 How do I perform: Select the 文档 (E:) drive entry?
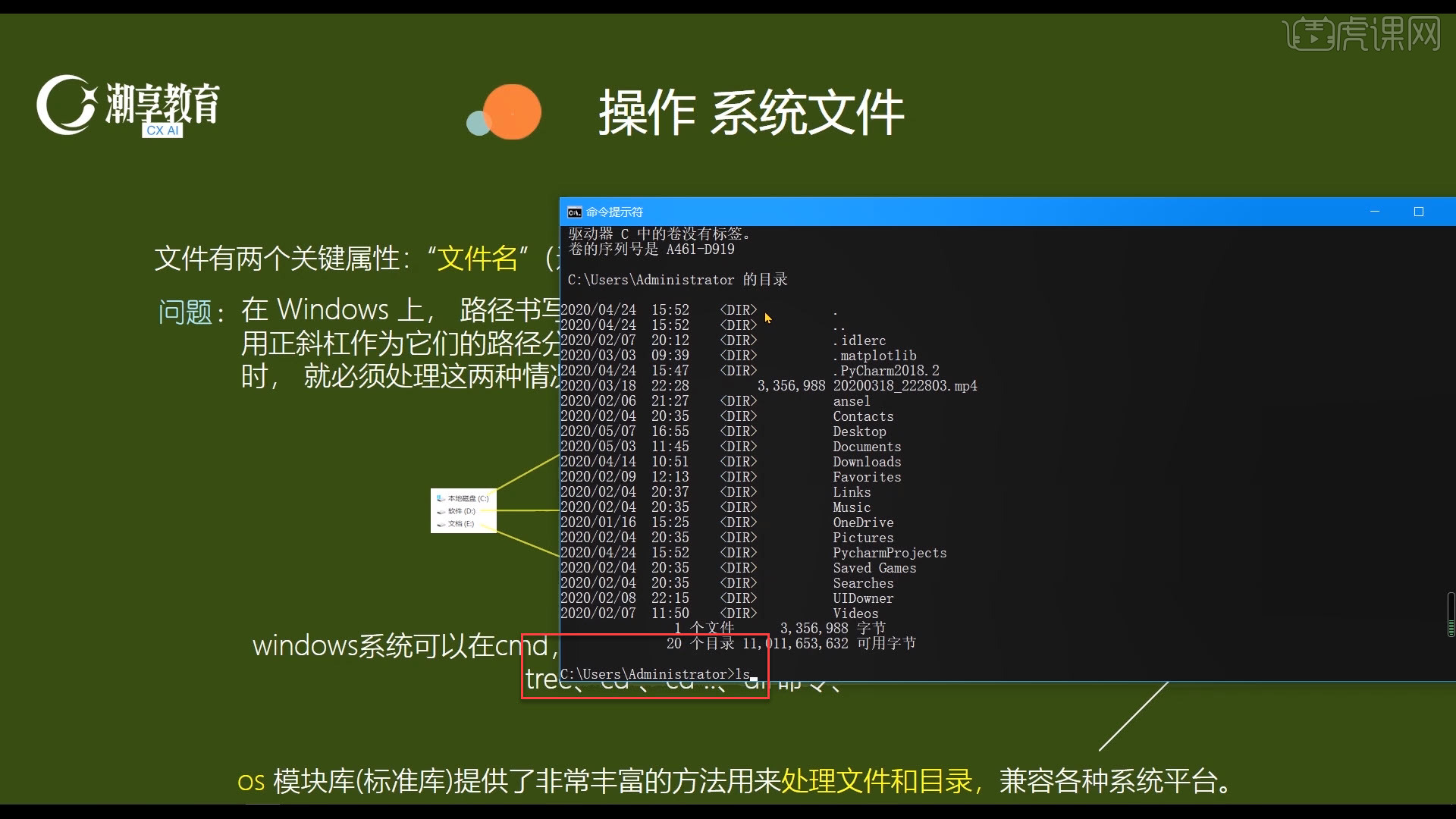pyautogui.click(x=460, y=524)
